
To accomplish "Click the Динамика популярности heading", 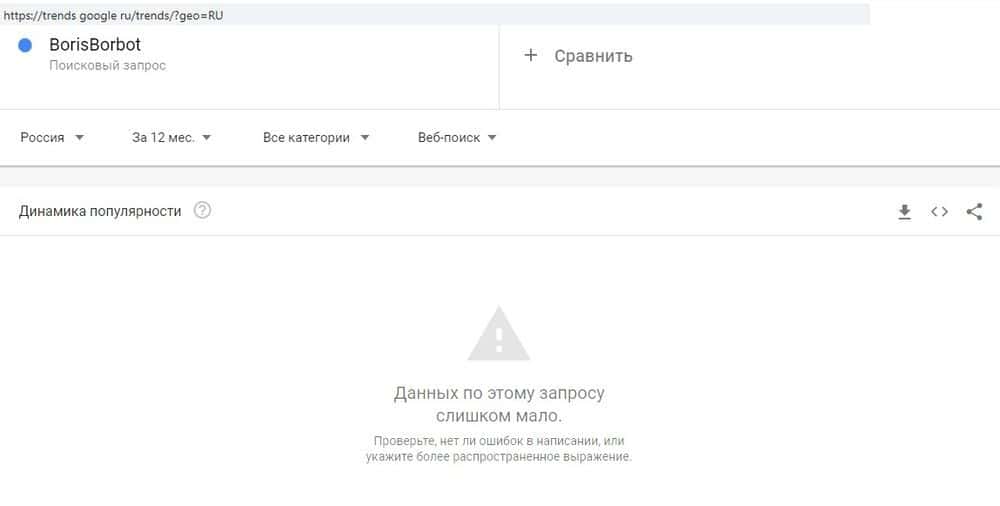I will pyautogui.click(x=99, y=211).
